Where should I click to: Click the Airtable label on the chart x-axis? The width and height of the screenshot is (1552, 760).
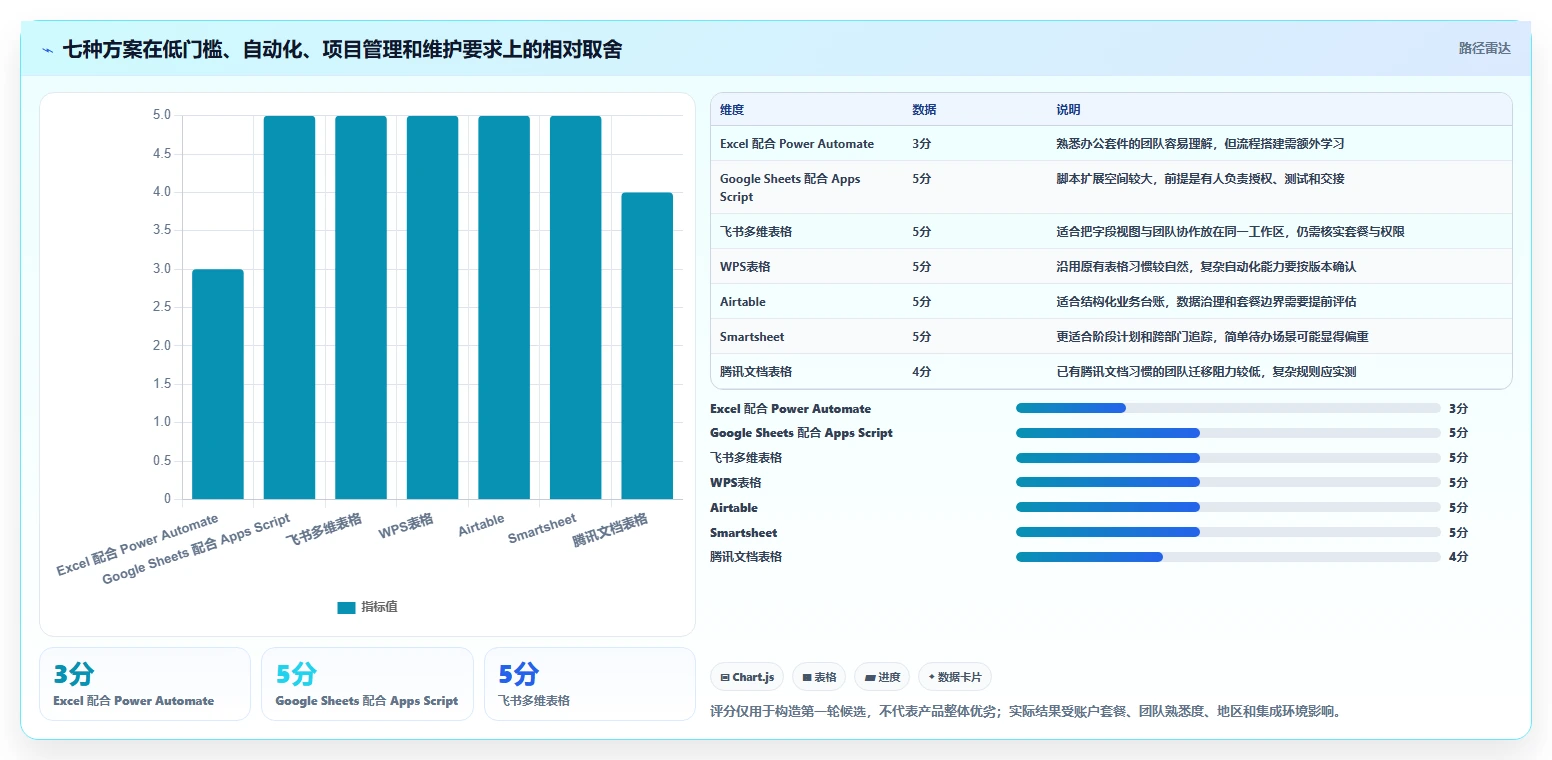pyautogui.click(x=482, y=526)
